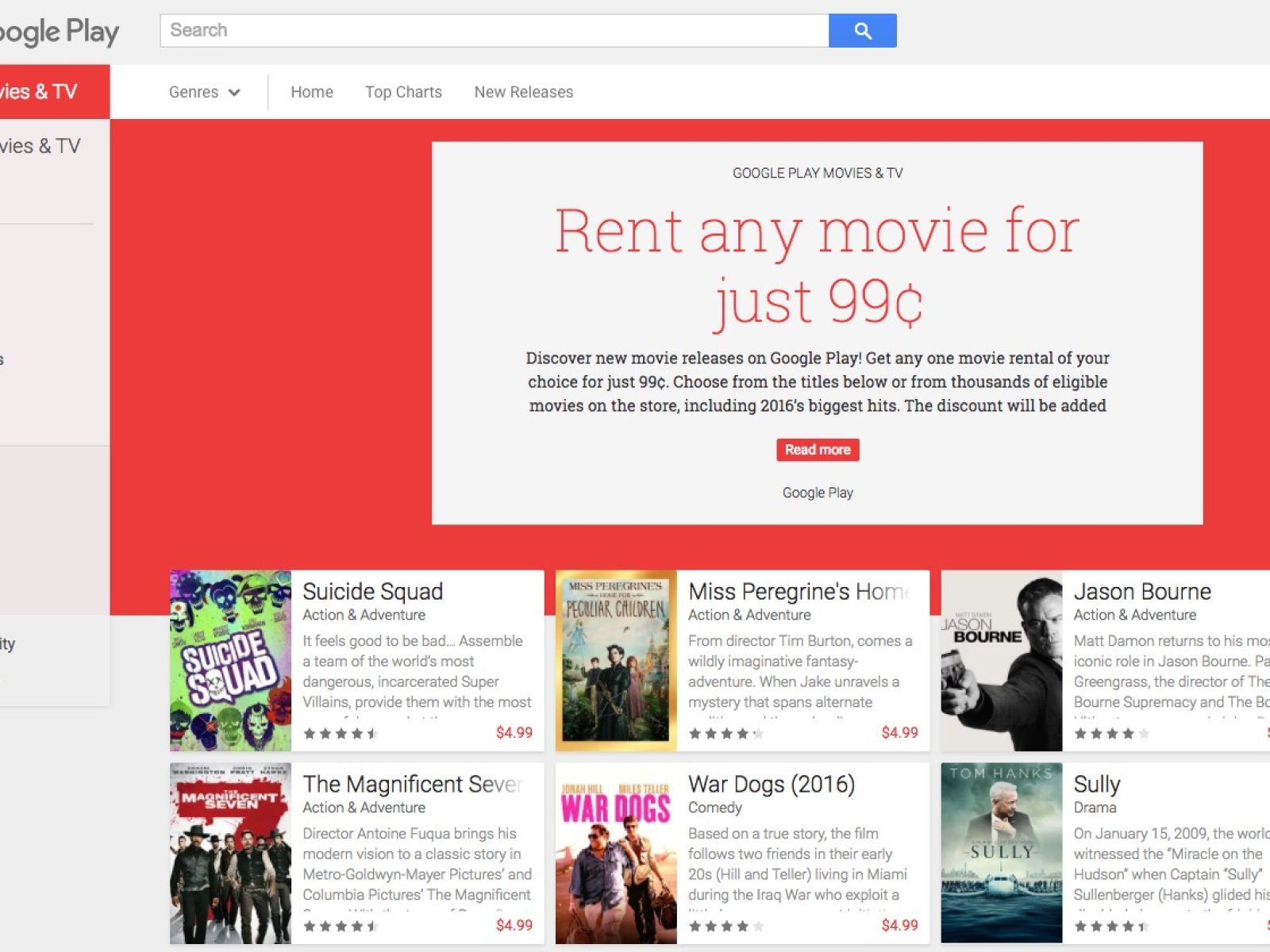This screenshot has height=952, width=1270.
Task: Click the Google Play link under Read more
Action: 818,493
